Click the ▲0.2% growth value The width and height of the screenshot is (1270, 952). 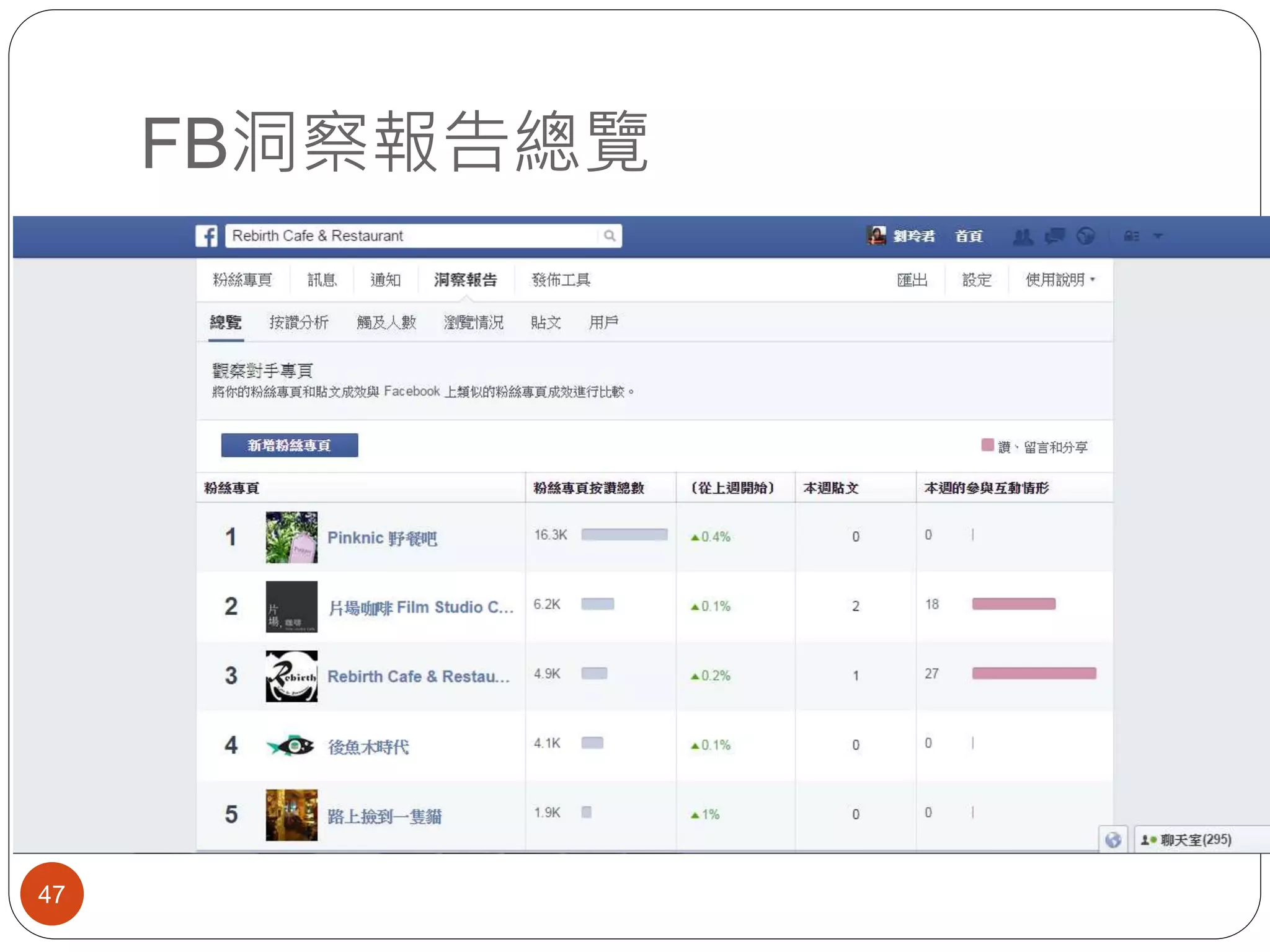(711, 676)
